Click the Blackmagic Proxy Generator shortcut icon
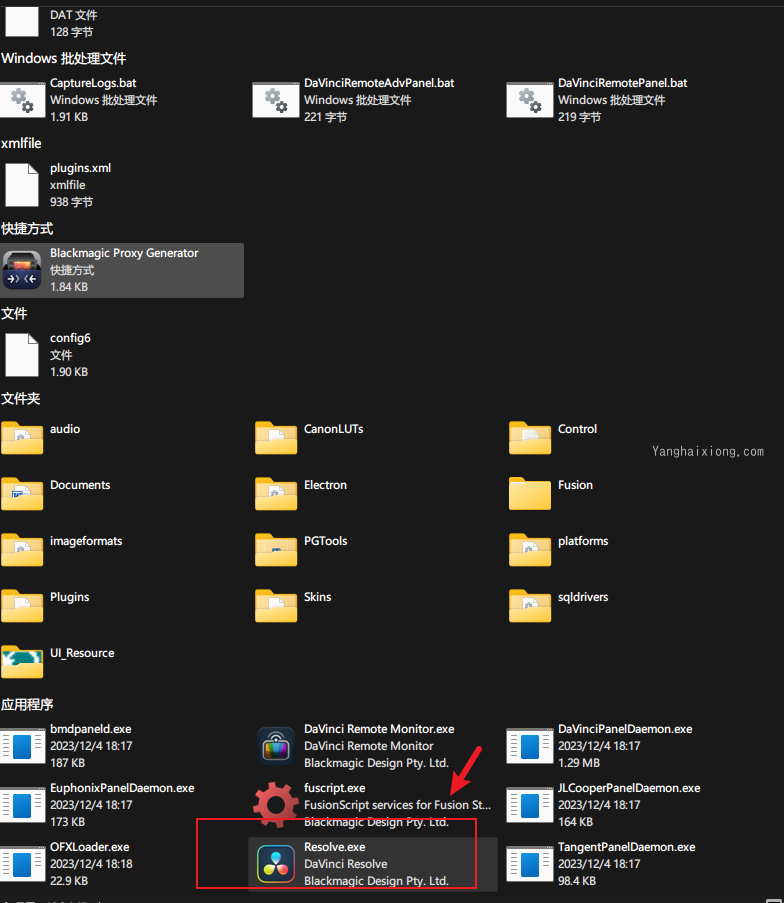Image resolution: width=784 pixels, height=903 pixels. coord(22,270)
